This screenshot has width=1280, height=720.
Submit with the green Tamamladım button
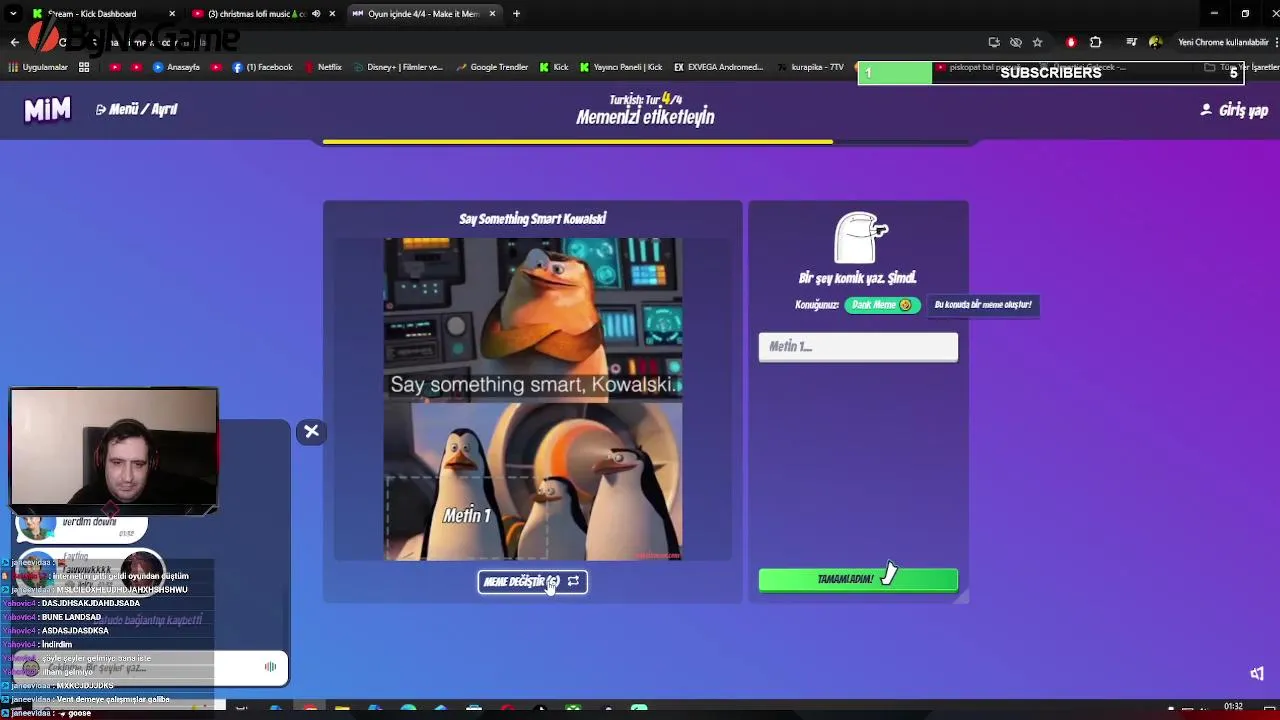click(x=858, y=579)
